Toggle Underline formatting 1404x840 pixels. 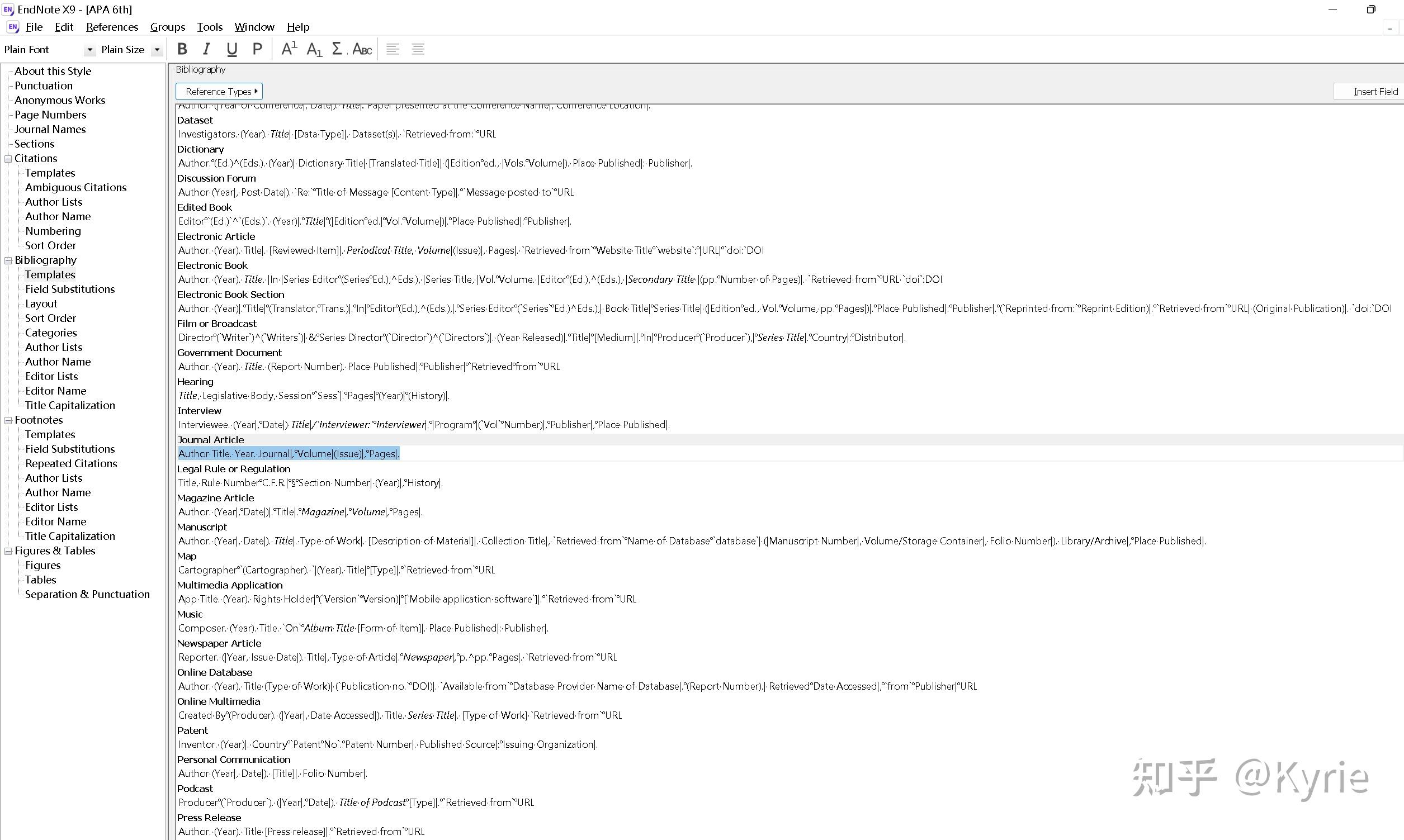(x=231, y=49)
